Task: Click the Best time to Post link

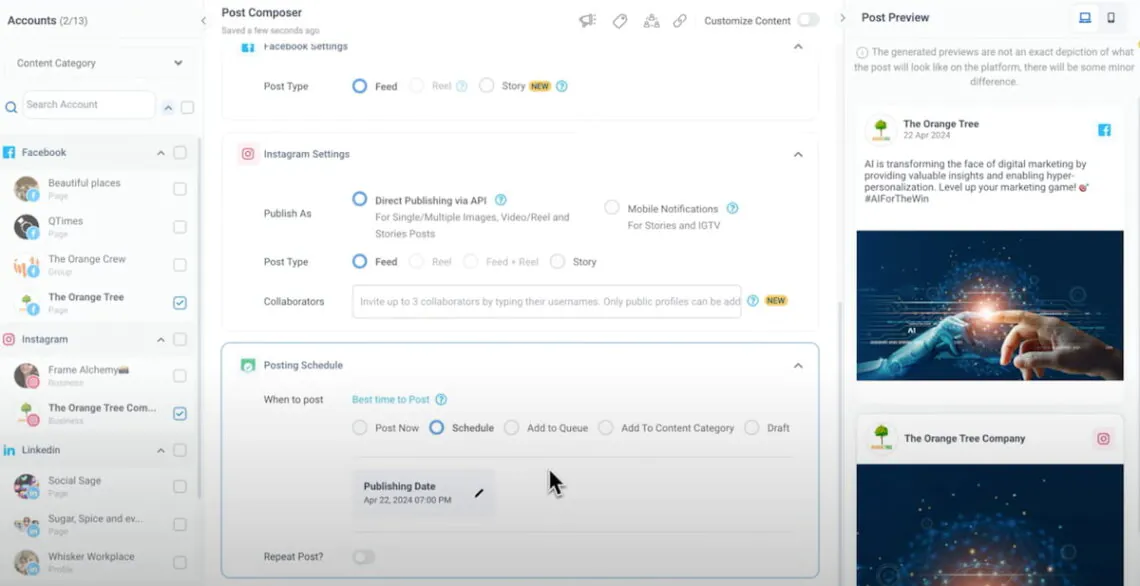Action: [390, 399]
